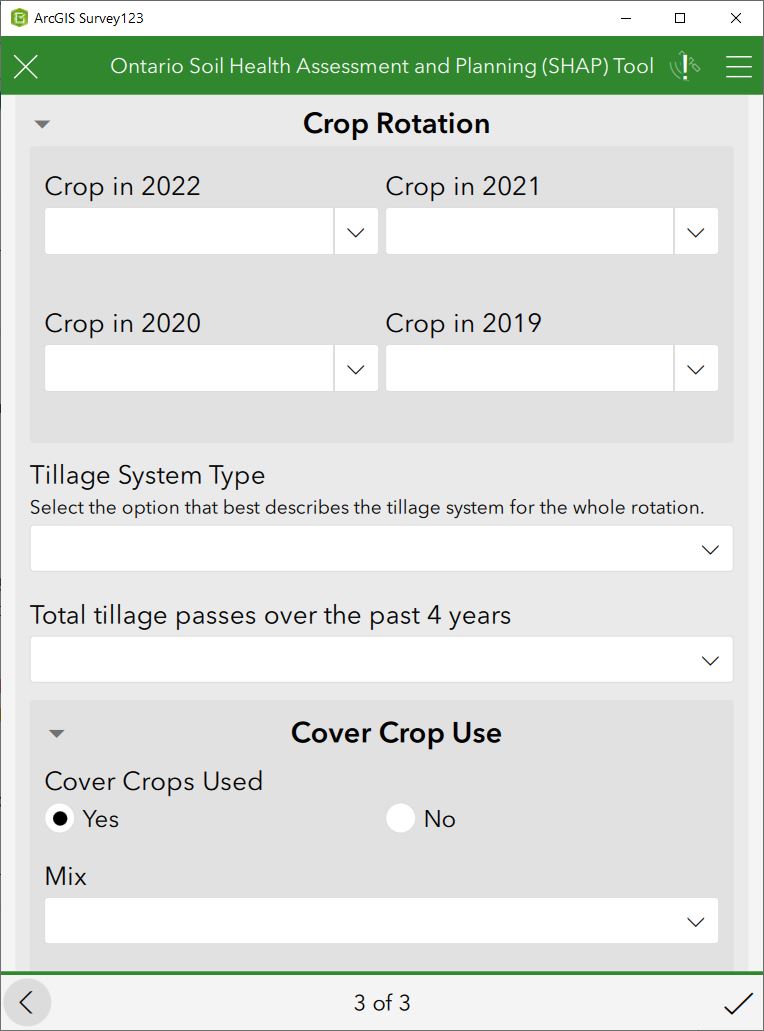Viewport: 764px width, 1031px height.
Task: Click the GPS location status icon
Action: (x=686, y=66)
